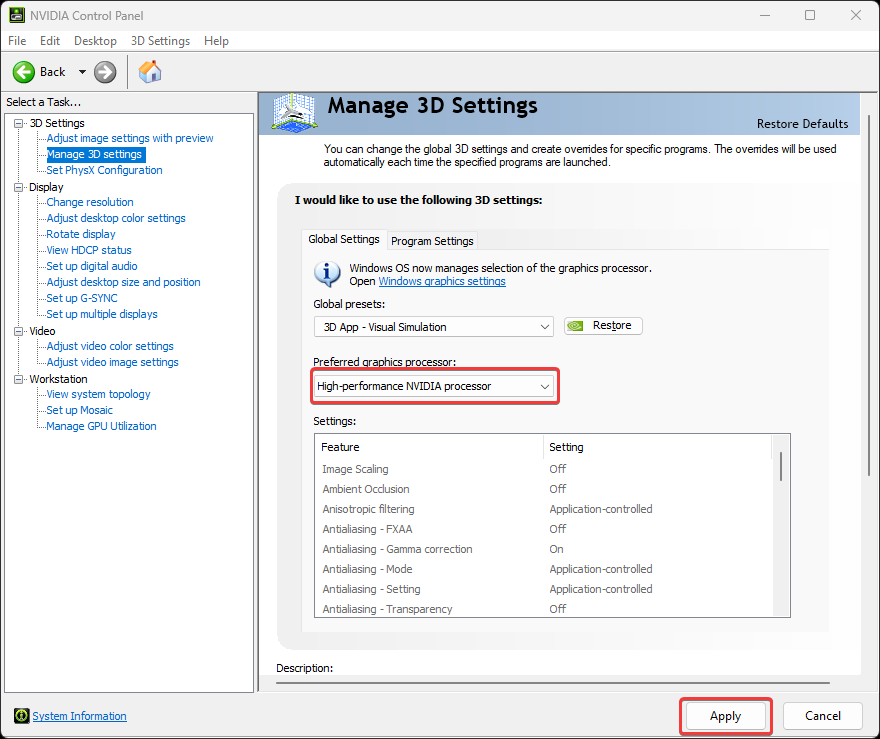This screenshot has width=880, height=739.
Task: Collapse the Video tree node
Action: (19, 331)
